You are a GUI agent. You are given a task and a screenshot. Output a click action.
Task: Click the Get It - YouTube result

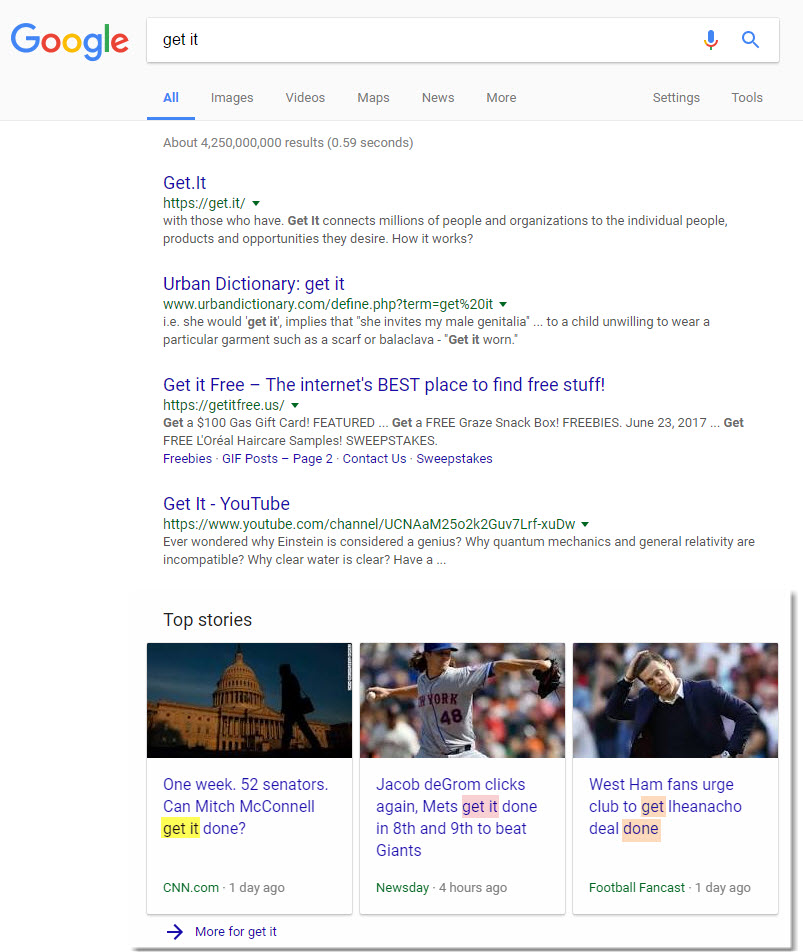click(226, 504)
